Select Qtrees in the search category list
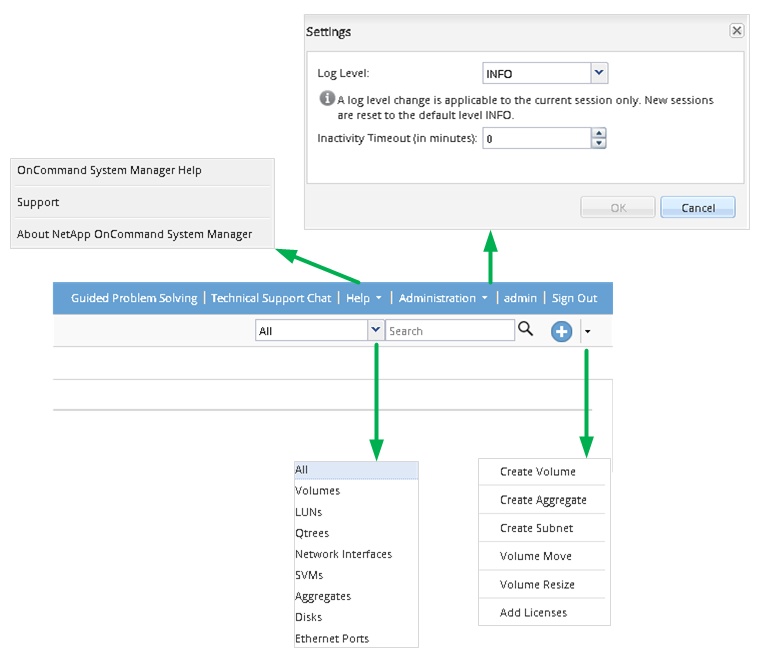762x662 pixels. [x=356, y=533]
